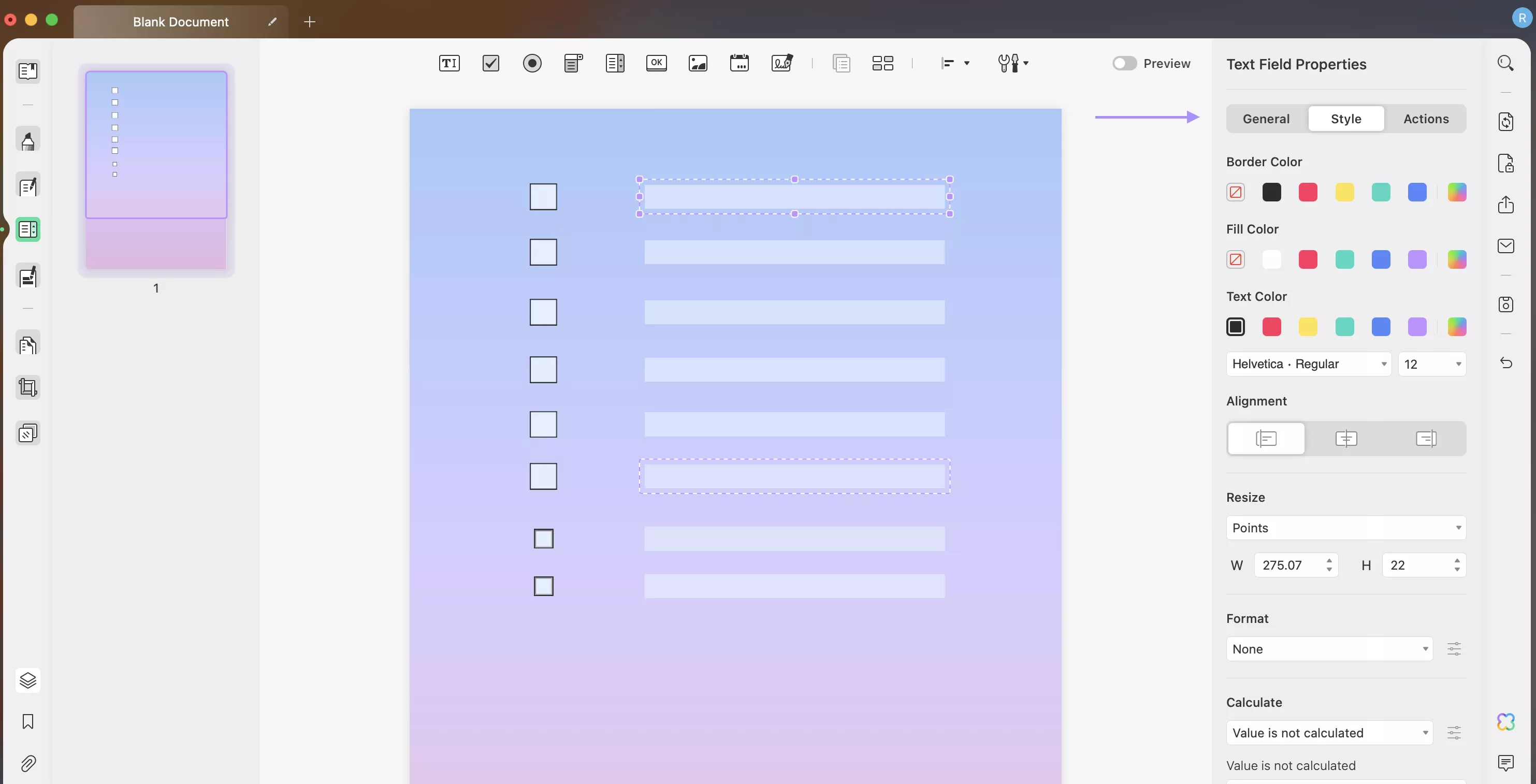Select center text alignment

click(x=1346, y=439)
